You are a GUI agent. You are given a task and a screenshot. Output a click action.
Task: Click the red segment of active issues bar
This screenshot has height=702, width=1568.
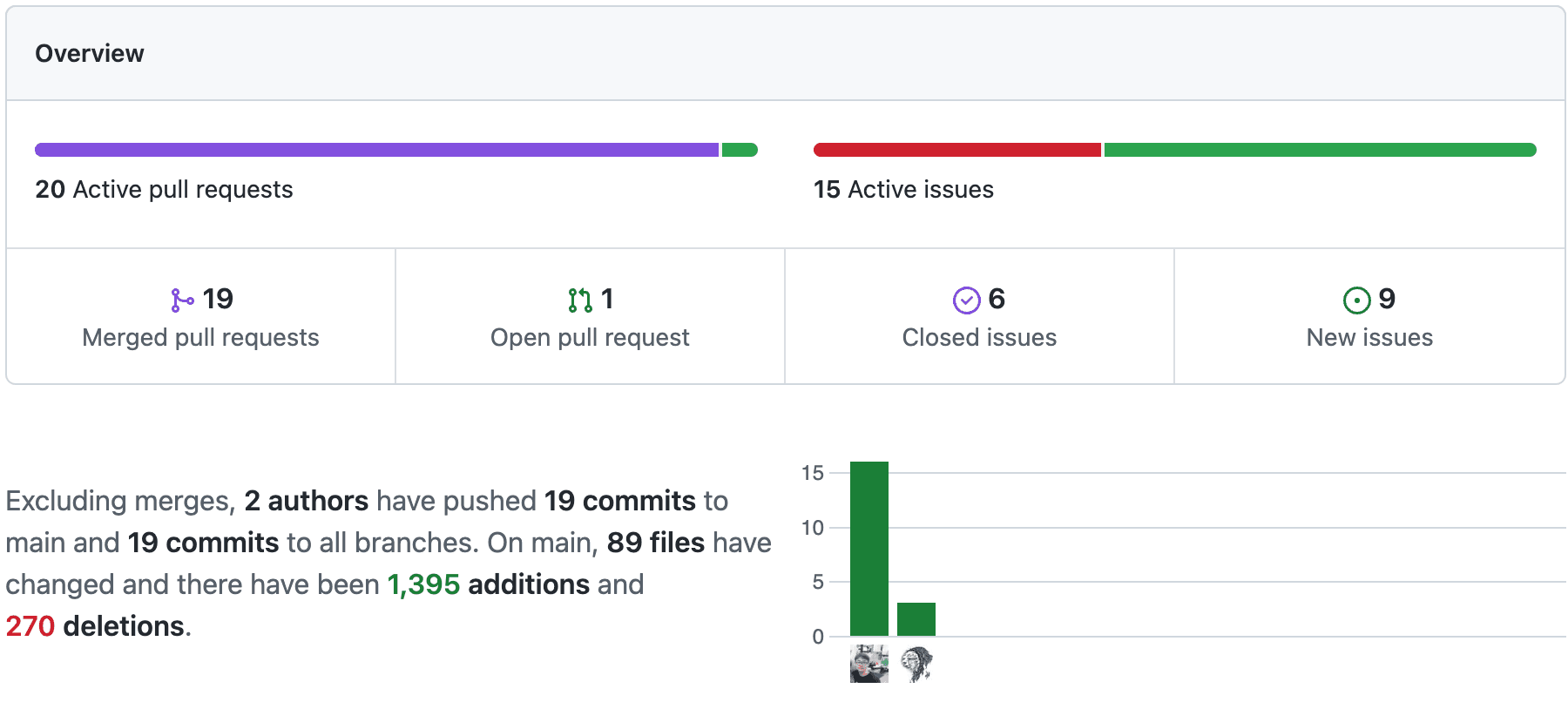point(956,150)
